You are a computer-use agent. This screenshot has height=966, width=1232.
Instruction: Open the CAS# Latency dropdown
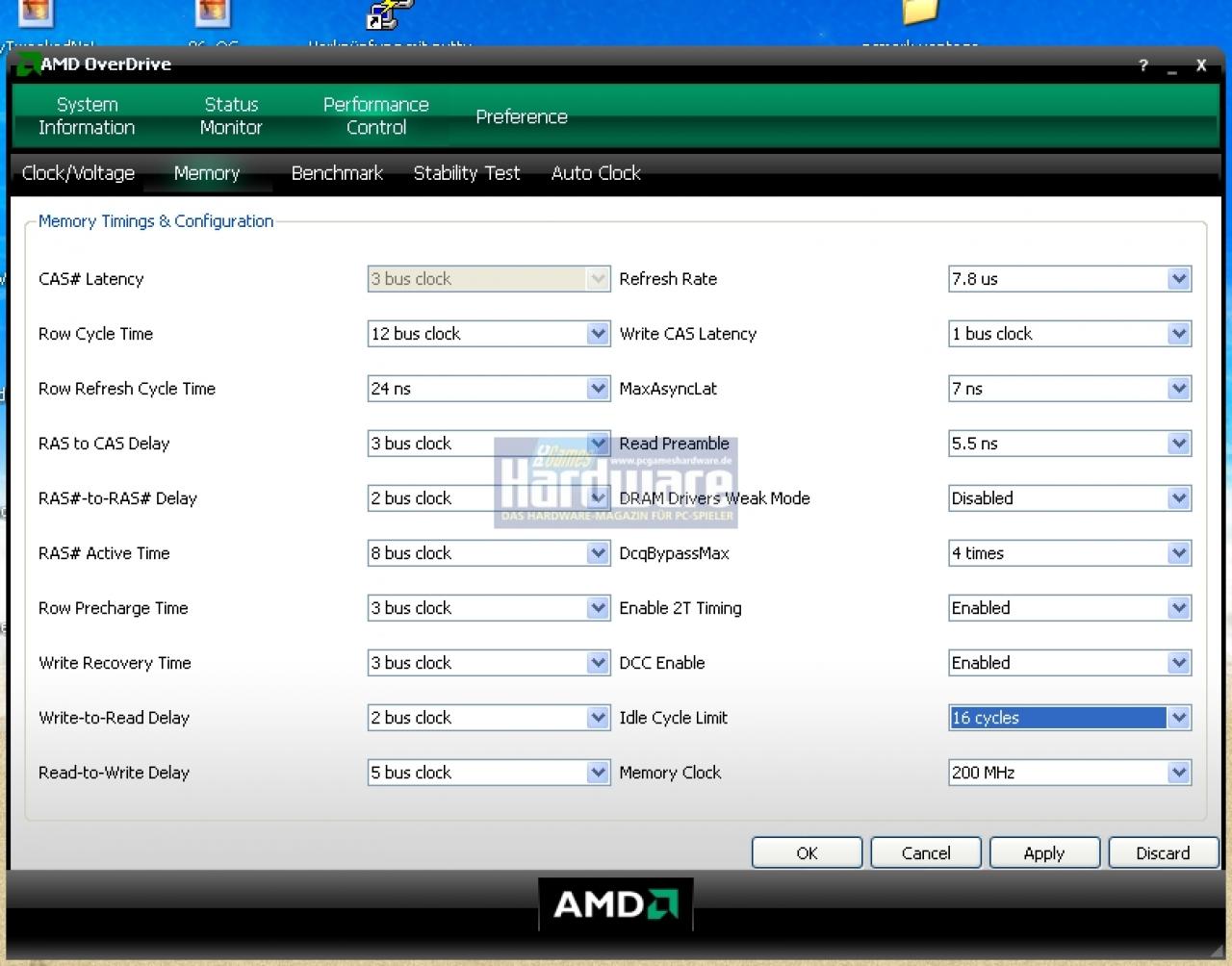click(489, 279)
